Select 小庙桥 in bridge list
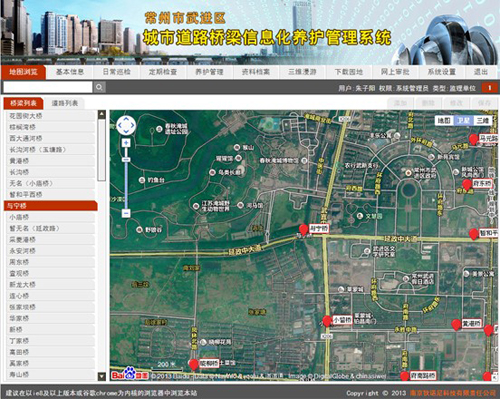 point(51,217)
